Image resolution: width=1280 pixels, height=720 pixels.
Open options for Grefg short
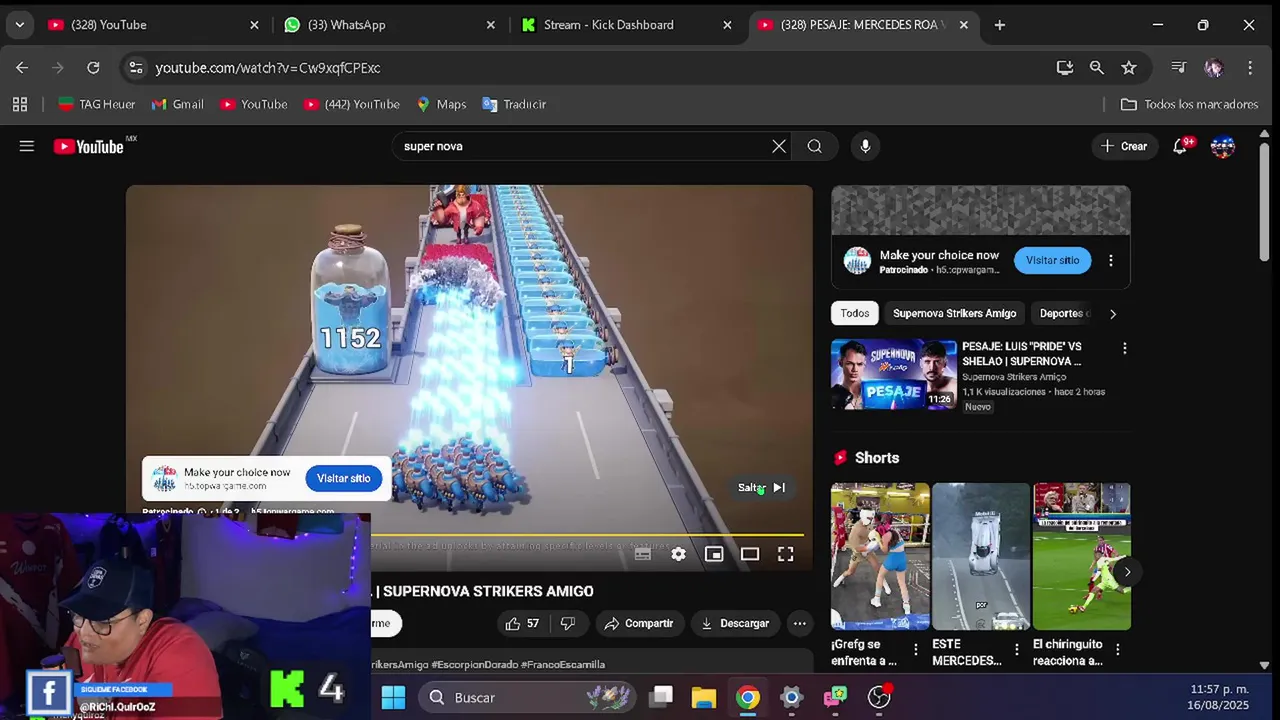click(915, 649)
